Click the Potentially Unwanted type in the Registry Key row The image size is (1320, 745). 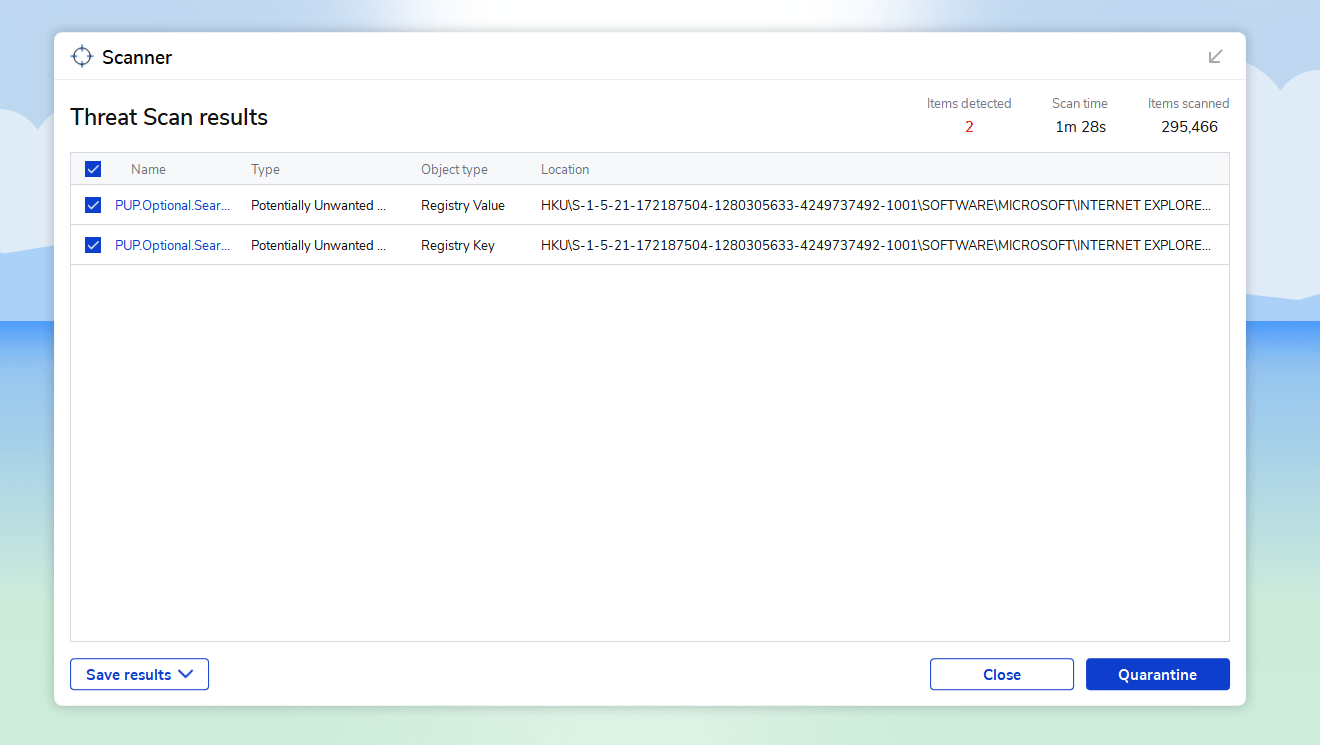pos(319,245)
